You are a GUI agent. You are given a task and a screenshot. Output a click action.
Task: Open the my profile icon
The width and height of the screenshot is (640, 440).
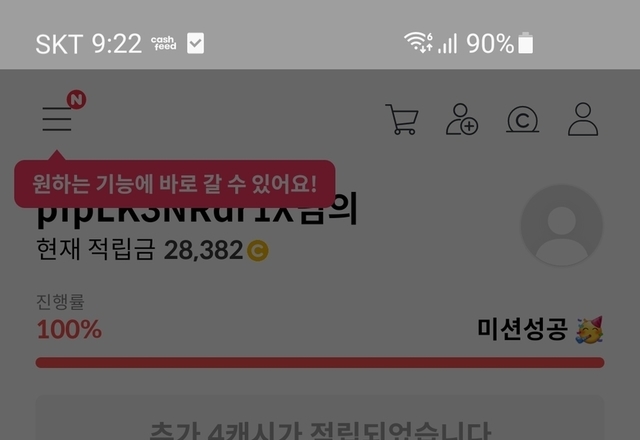(x=583, y=119)
